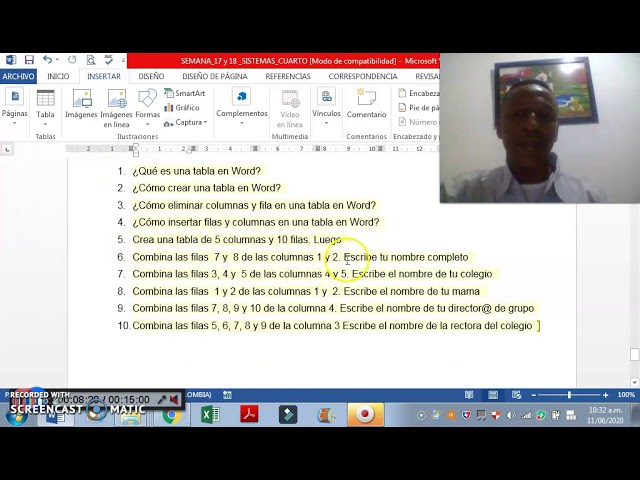Insert a Gráfico chart

[x=182, y=108]
